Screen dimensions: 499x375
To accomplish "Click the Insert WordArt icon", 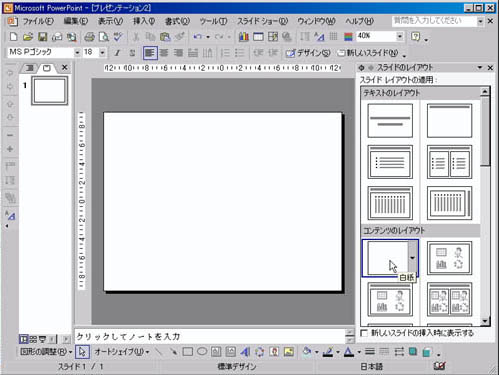I will pyautogui.click(x=245, y=352).
